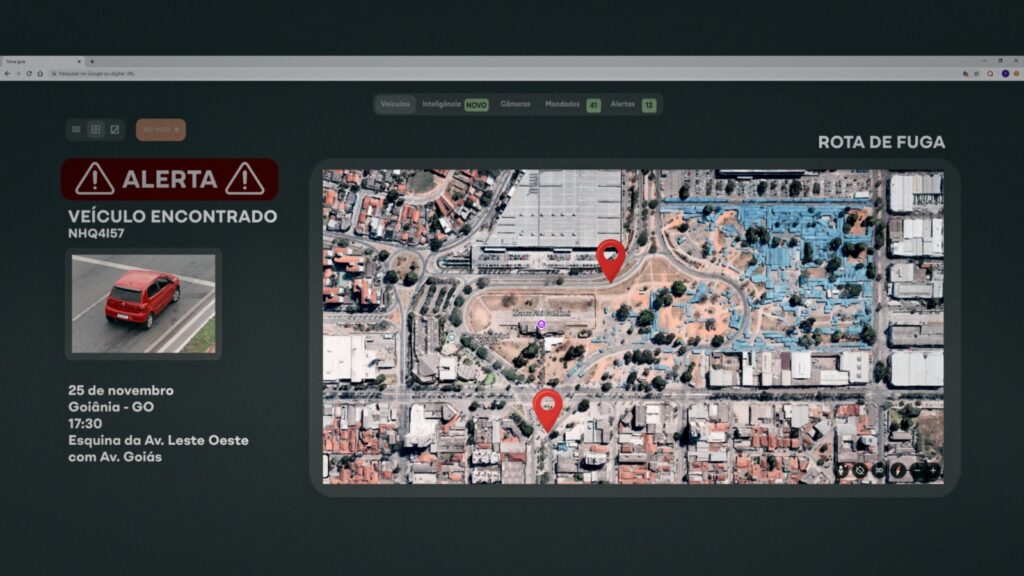Zoom in using the plus control on map
The height and width of the screenshot is (576, 1024).
tap(933, 470)
